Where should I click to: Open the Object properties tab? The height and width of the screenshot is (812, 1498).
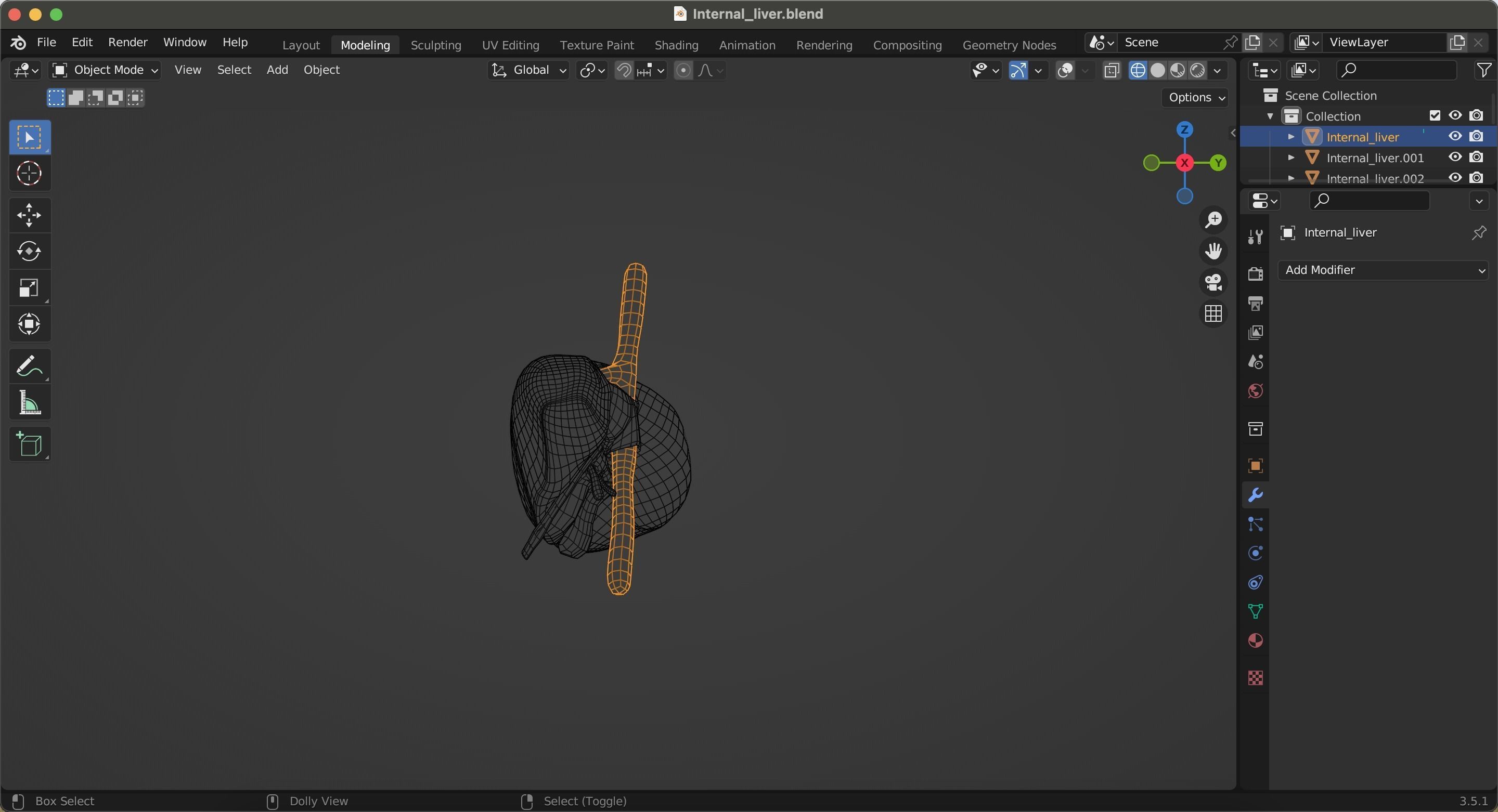coord(1256,466)
